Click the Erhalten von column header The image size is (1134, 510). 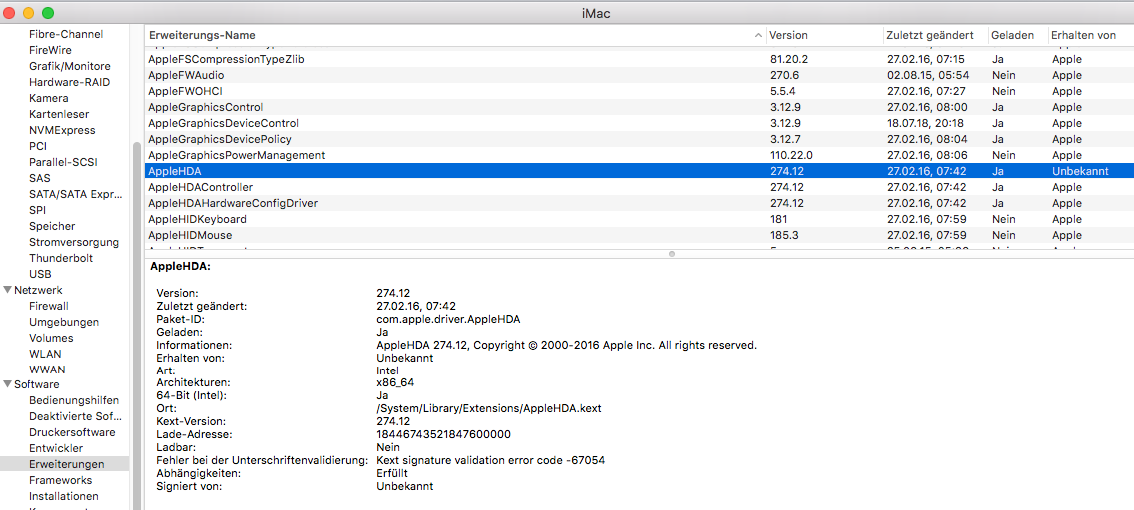click(x=1085, y=35)
